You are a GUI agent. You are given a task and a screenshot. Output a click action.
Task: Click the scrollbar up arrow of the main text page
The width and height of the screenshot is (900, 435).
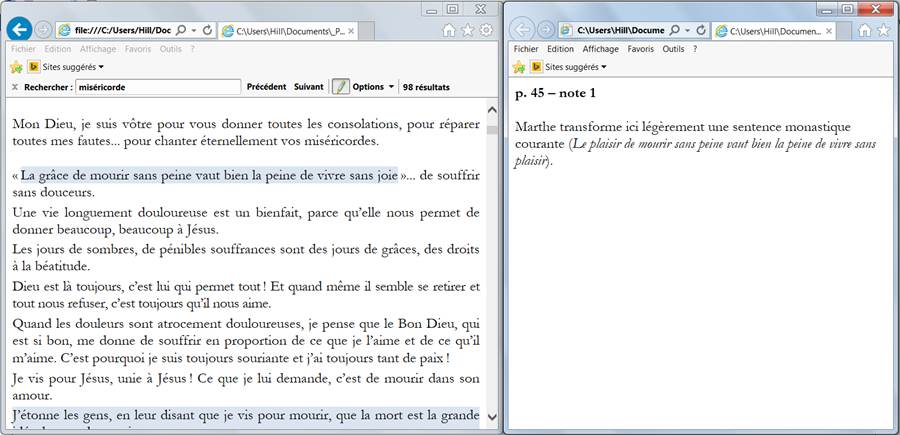pos(491,107)
